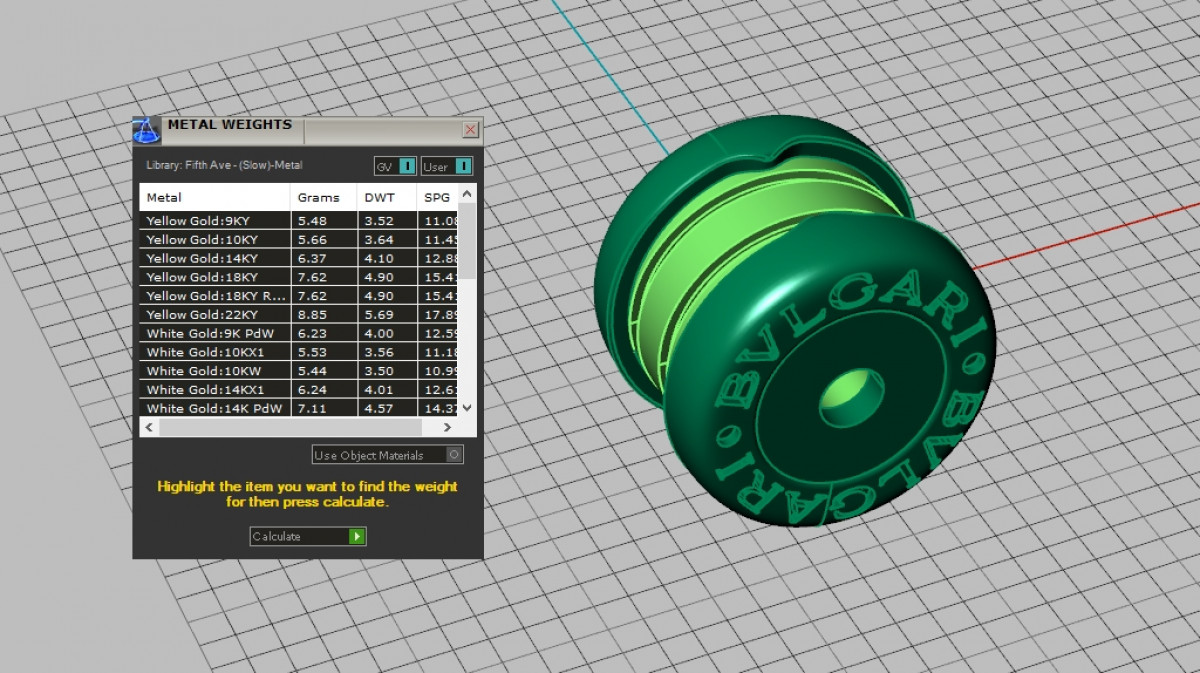The height and width of the screenshot is (673, 1200).
Task: Select the White Gold:9K PdW row
Action: (214, 333)
